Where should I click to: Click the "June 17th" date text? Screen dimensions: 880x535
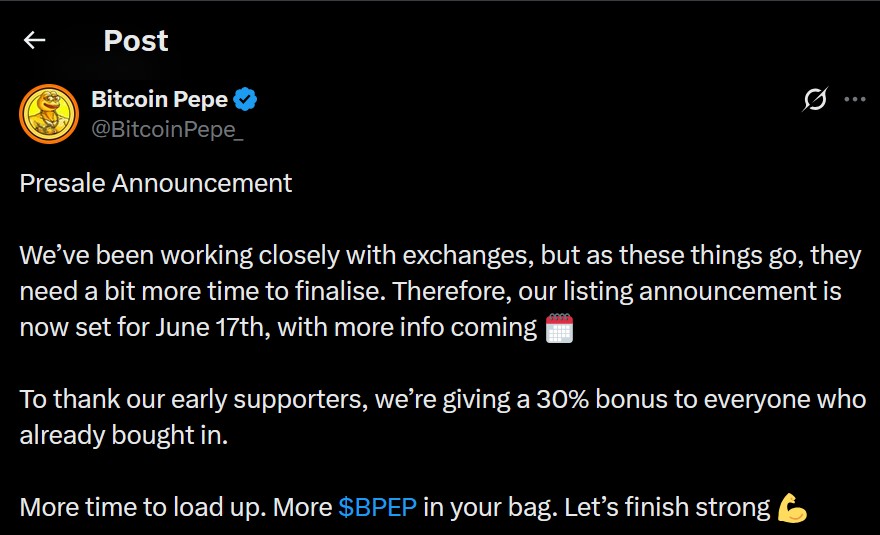coord(206,328)
